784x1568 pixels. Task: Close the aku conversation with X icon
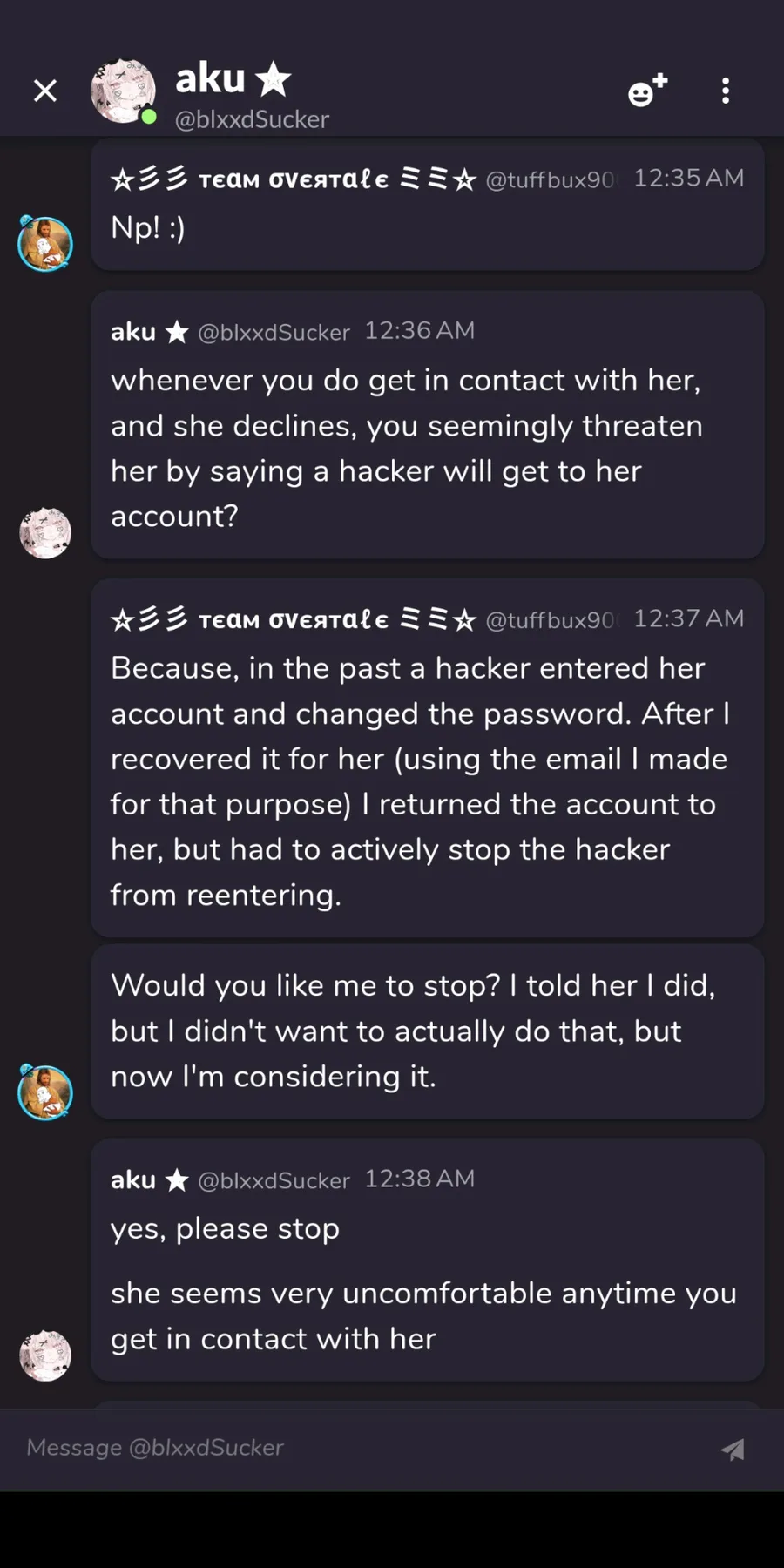click(x=45, y=91)
